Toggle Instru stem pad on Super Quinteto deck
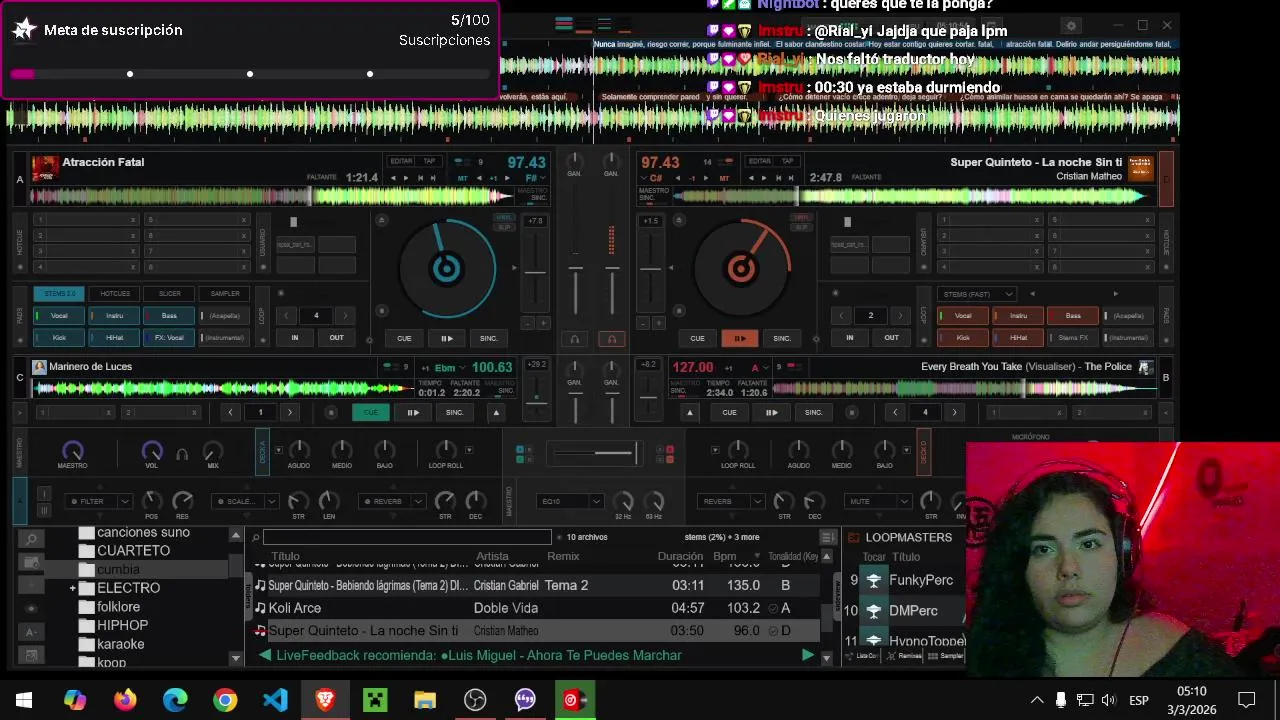Image resolution: width=1280 pixels, height=720 pixels. point(1018,316)
